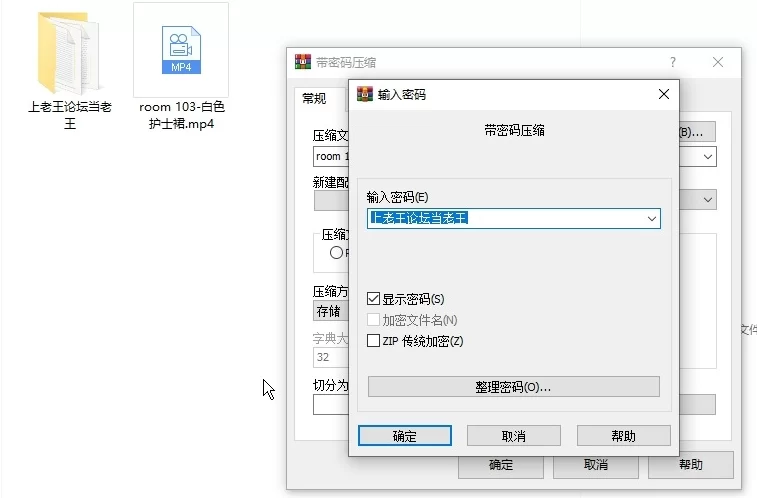757x498 pixels.
Task: Click the archive name field showing room
Action: [331, 157]
